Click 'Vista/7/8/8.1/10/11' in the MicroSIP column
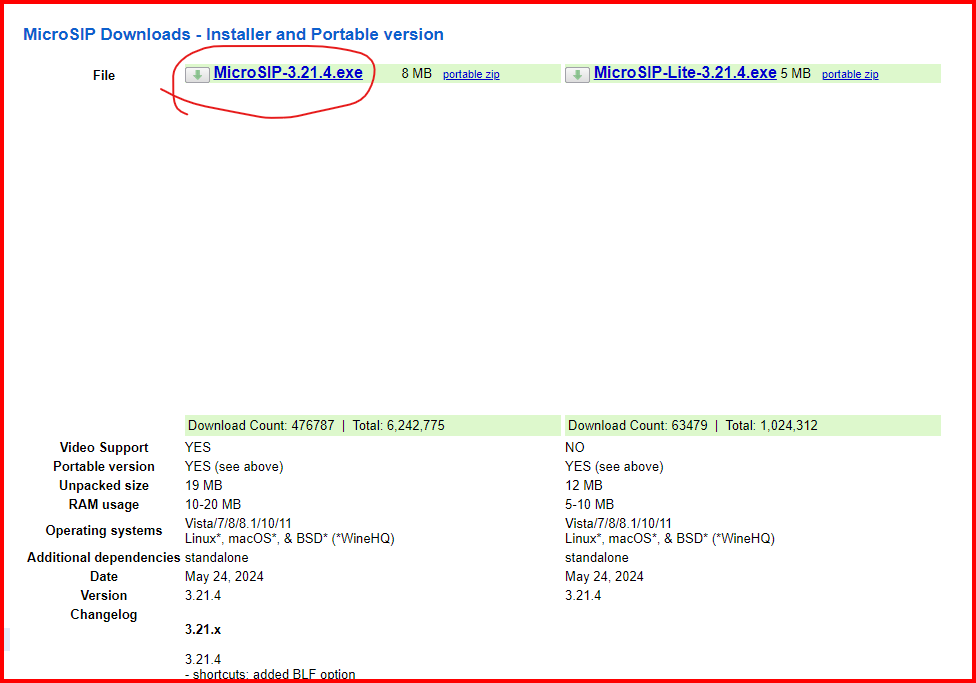Image resolution: width=976 pixels, height=683 pixels. point(238,523)
